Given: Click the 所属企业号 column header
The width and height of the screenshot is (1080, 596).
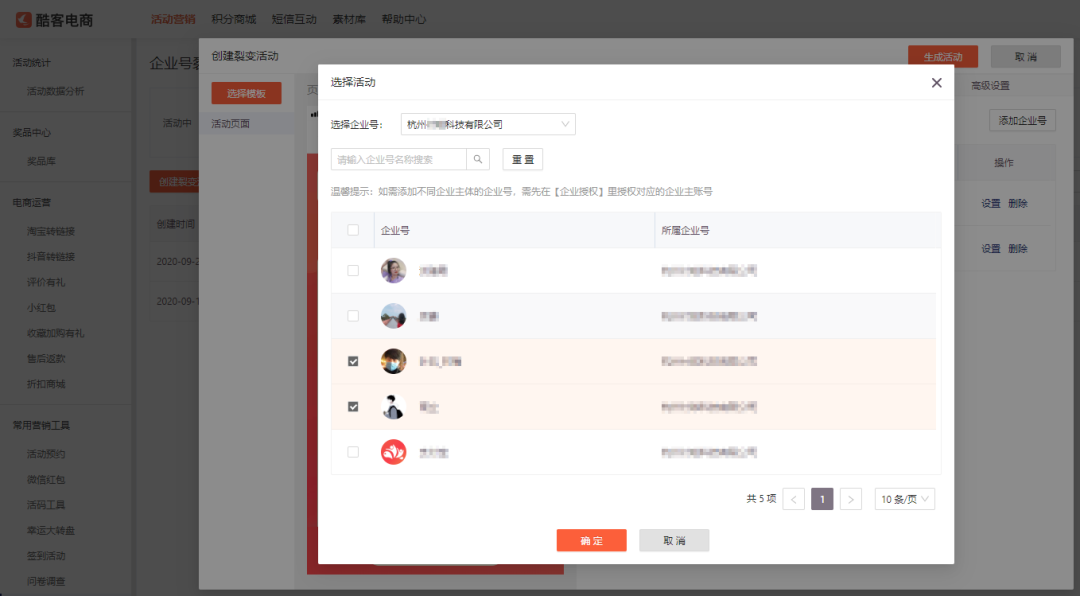Looking at the screenshot, I should 685,230.
